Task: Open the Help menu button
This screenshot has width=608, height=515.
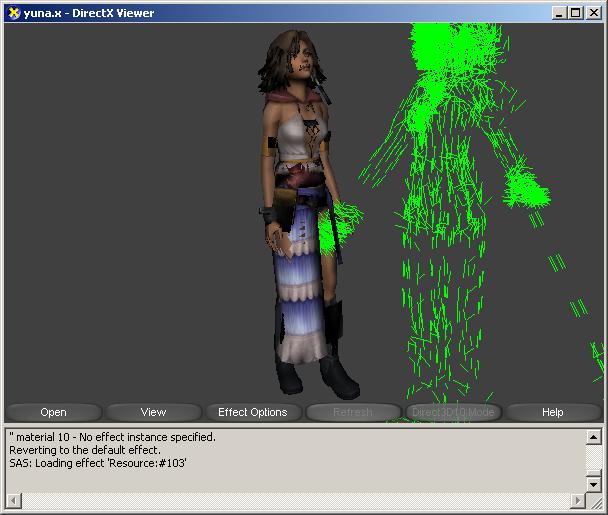Action: click(552, 412)
